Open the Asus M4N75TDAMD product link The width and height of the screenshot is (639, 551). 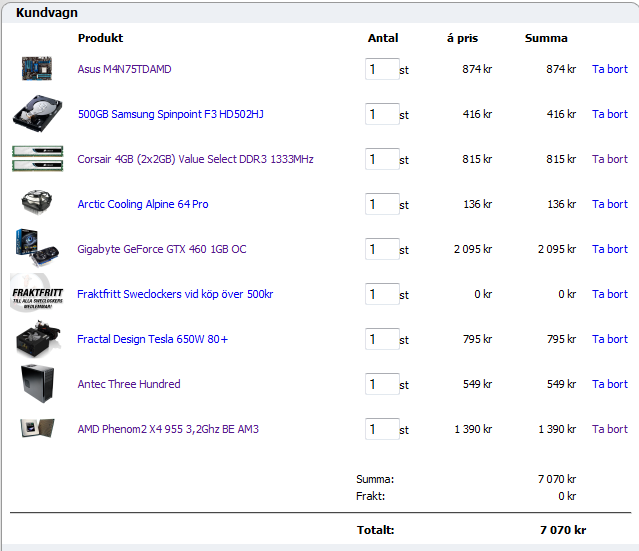(124, 70)
